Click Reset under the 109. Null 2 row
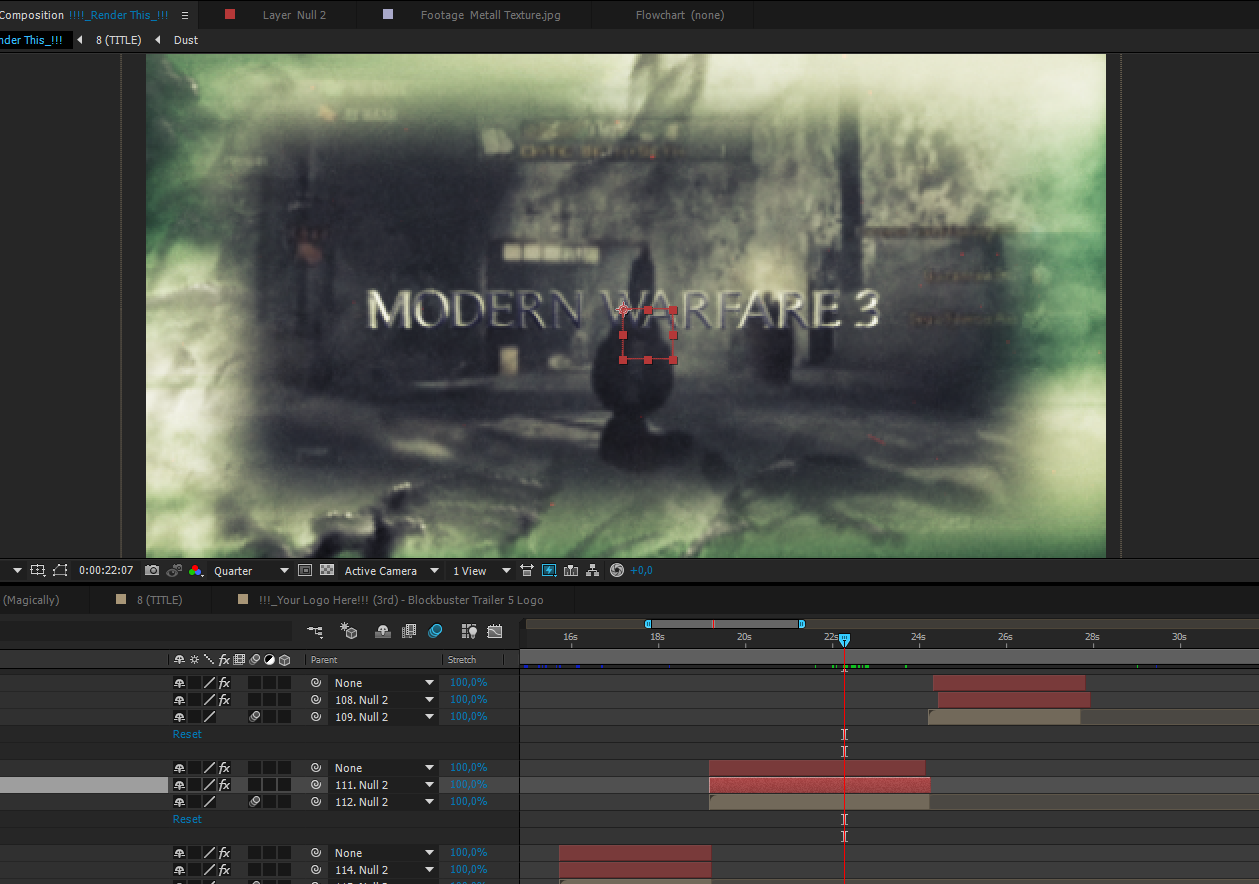The width and height of the screenshot is (1259, 884). [x=187, y=734]
